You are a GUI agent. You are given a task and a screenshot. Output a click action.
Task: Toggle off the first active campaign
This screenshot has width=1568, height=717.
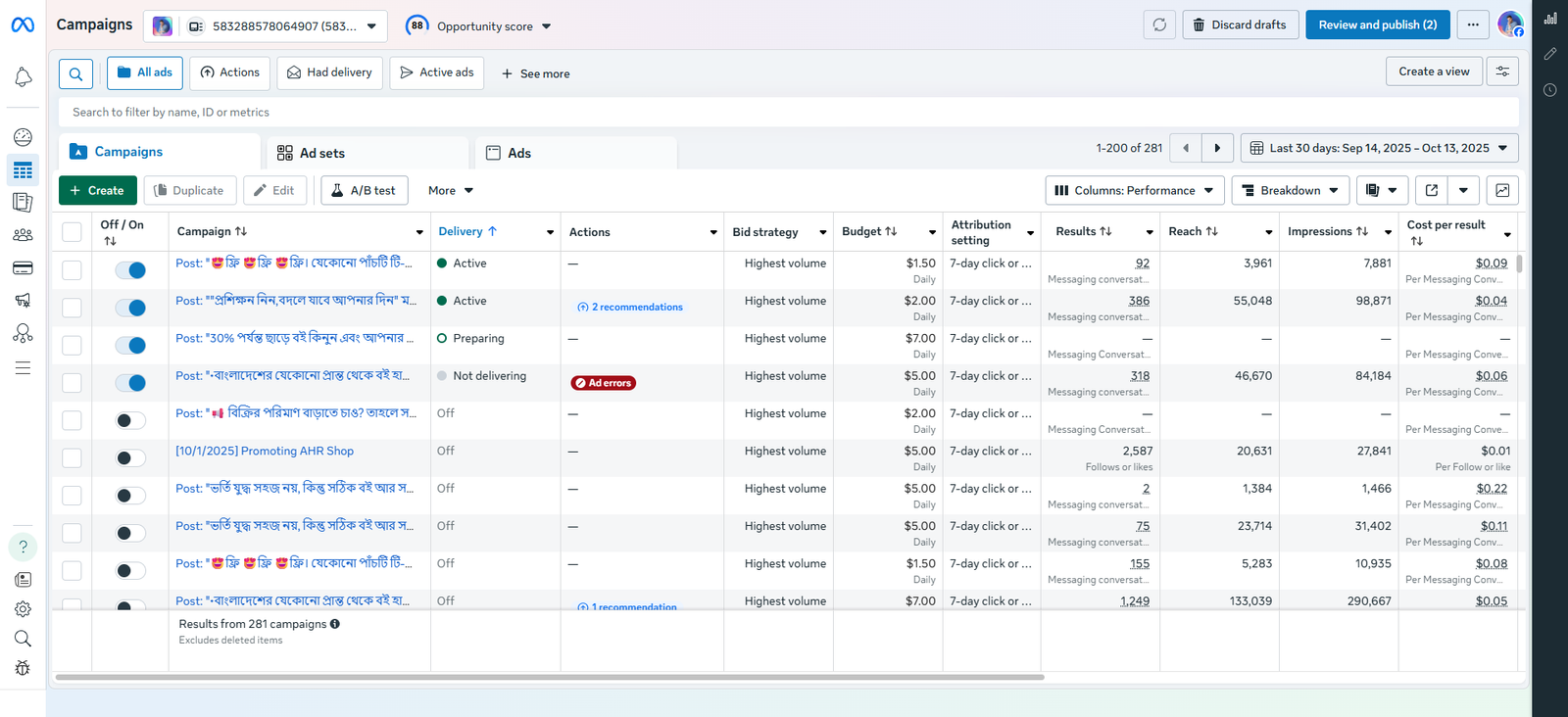[130, 270]
